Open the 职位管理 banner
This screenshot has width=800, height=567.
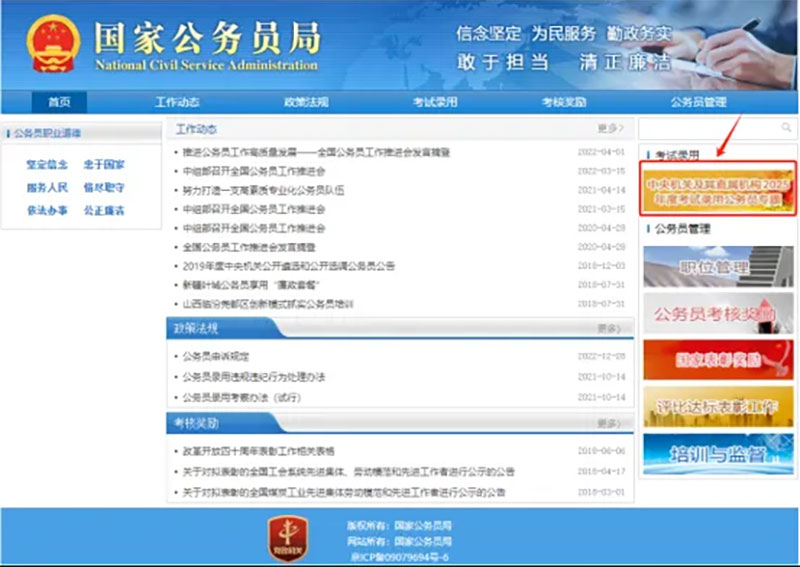click(x=718, y=266)
